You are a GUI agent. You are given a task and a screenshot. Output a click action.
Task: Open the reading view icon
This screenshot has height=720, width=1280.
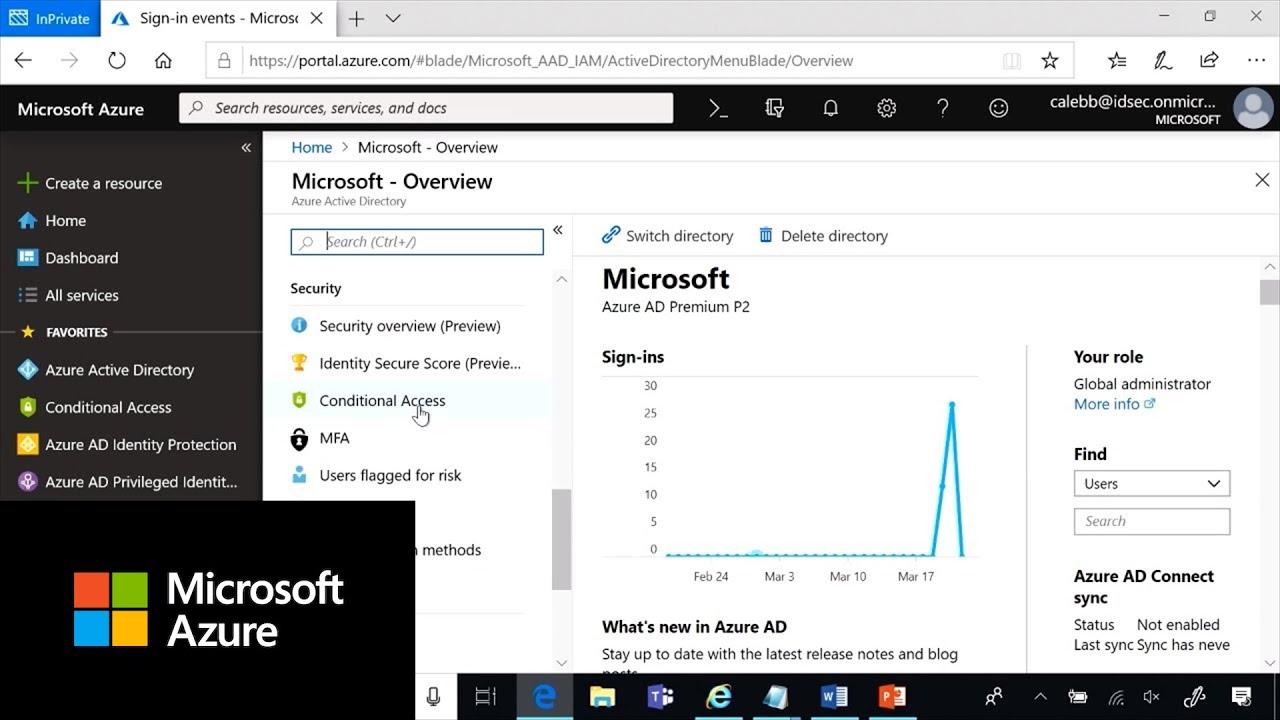(x=1012, y=61)
